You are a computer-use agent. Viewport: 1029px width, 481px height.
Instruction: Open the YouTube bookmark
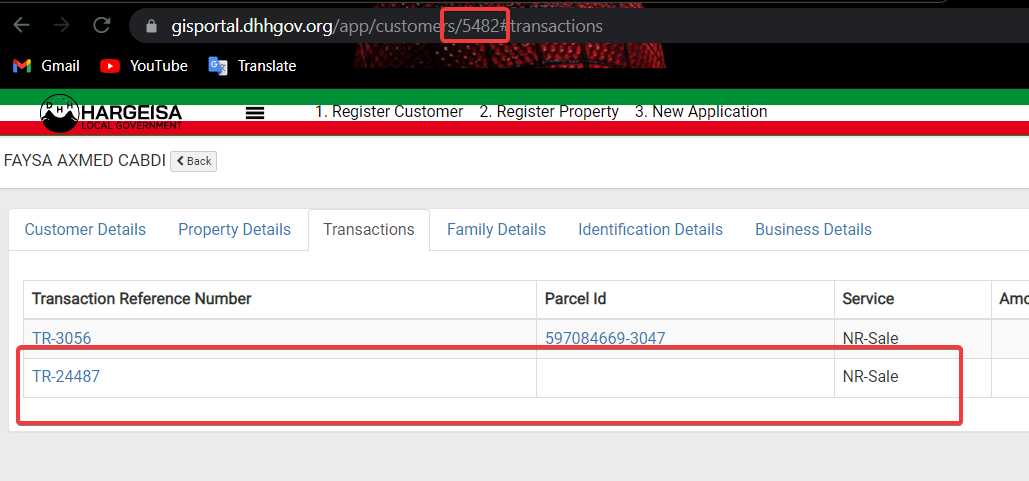[x=144, y=66]
